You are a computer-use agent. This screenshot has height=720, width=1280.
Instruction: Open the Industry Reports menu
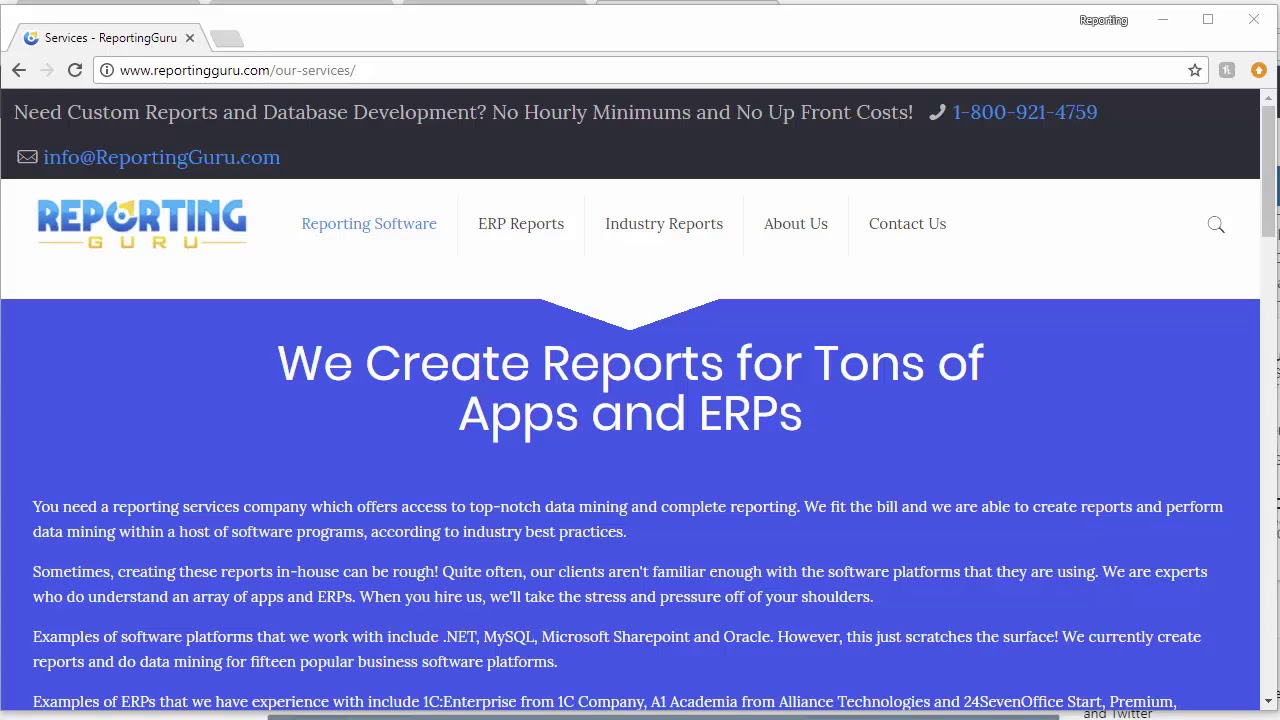pyautogui.click(x=664, y=224)
